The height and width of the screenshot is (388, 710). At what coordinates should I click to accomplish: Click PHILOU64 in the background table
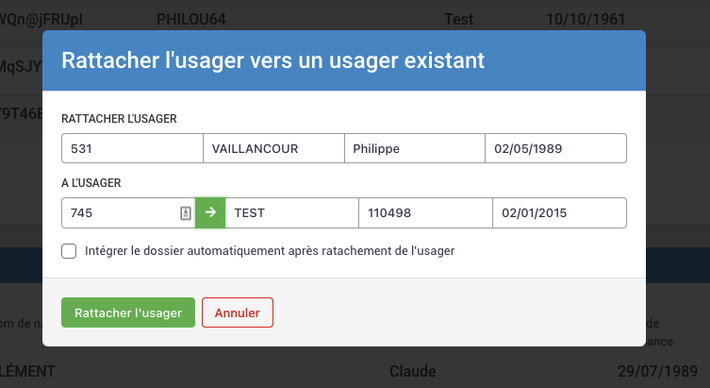click(191, 19)
